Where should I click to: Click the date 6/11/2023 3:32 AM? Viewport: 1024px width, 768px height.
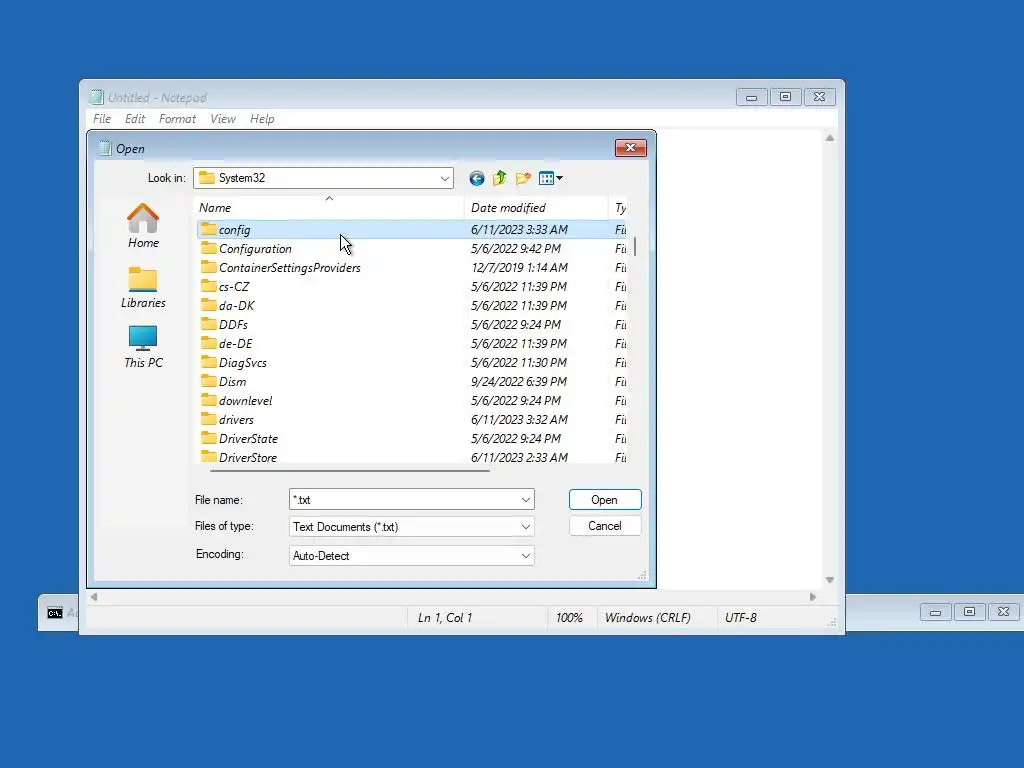[519, 419]
